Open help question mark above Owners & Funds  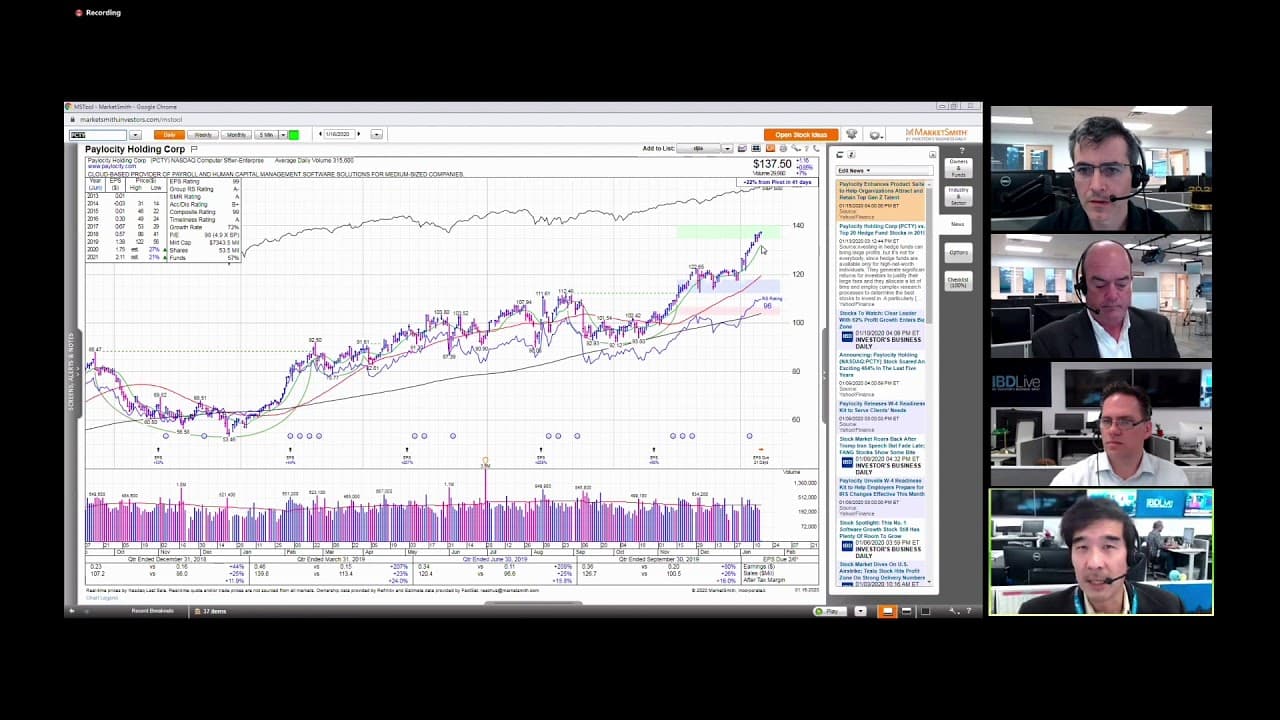[962, 151]
